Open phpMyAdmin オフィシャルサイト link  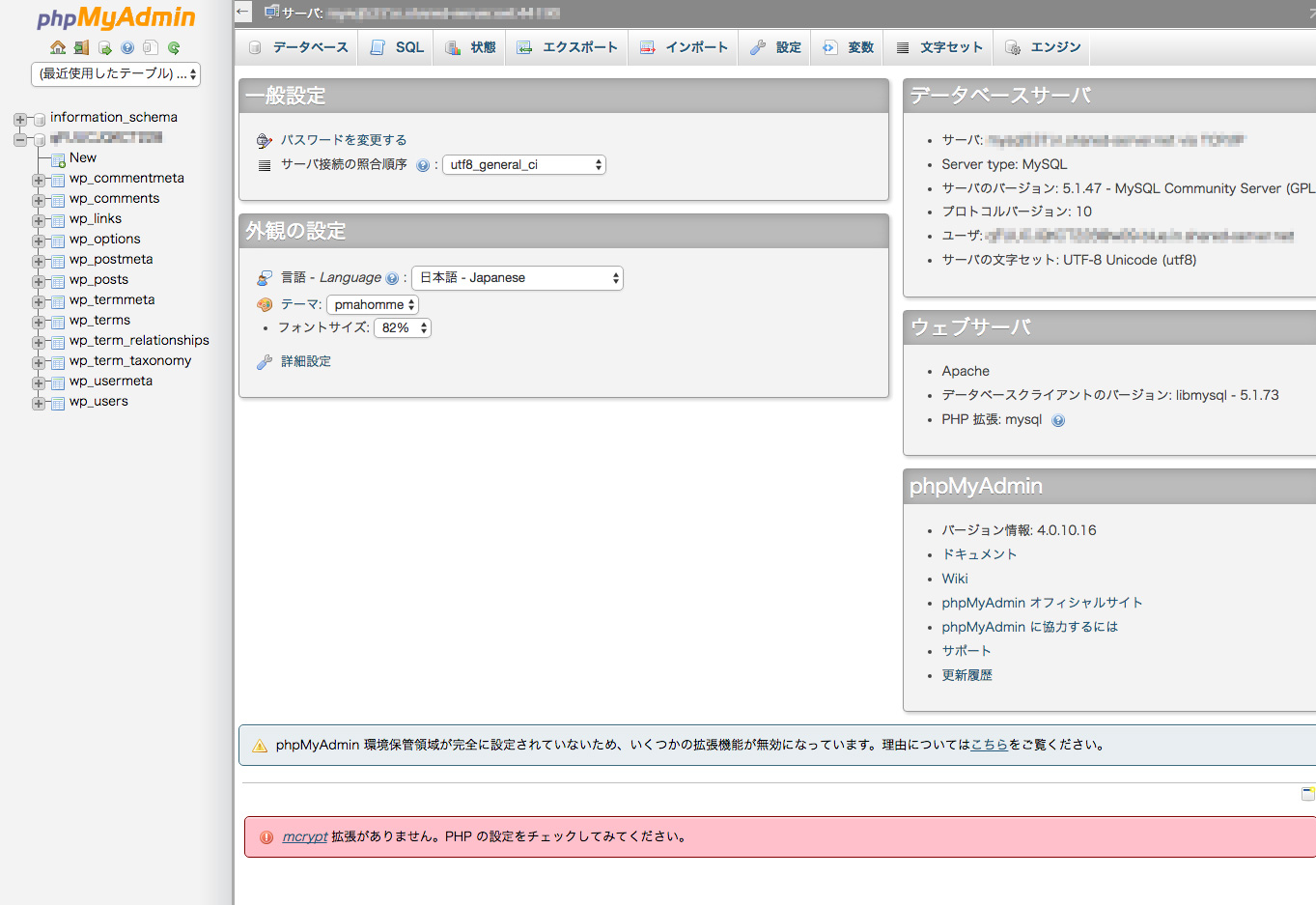pos(1042,603)
